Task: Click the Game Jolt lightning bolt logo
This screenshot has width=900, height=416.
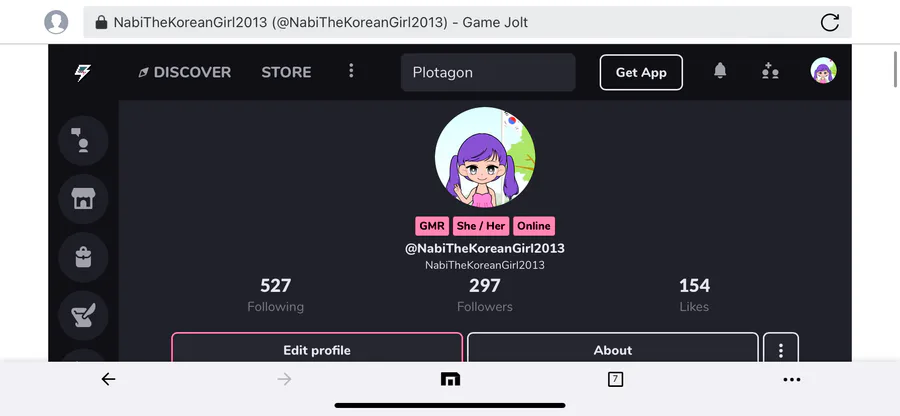Action: point(83,72)
